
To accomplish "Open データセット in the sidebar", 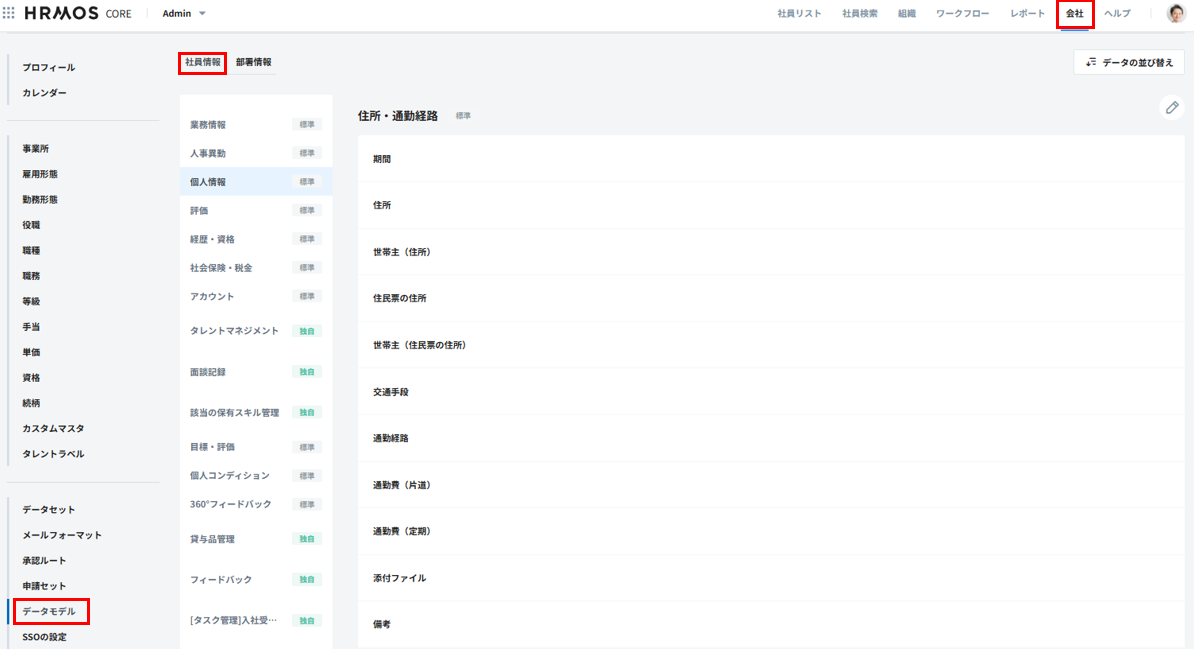I will (49, 510).
